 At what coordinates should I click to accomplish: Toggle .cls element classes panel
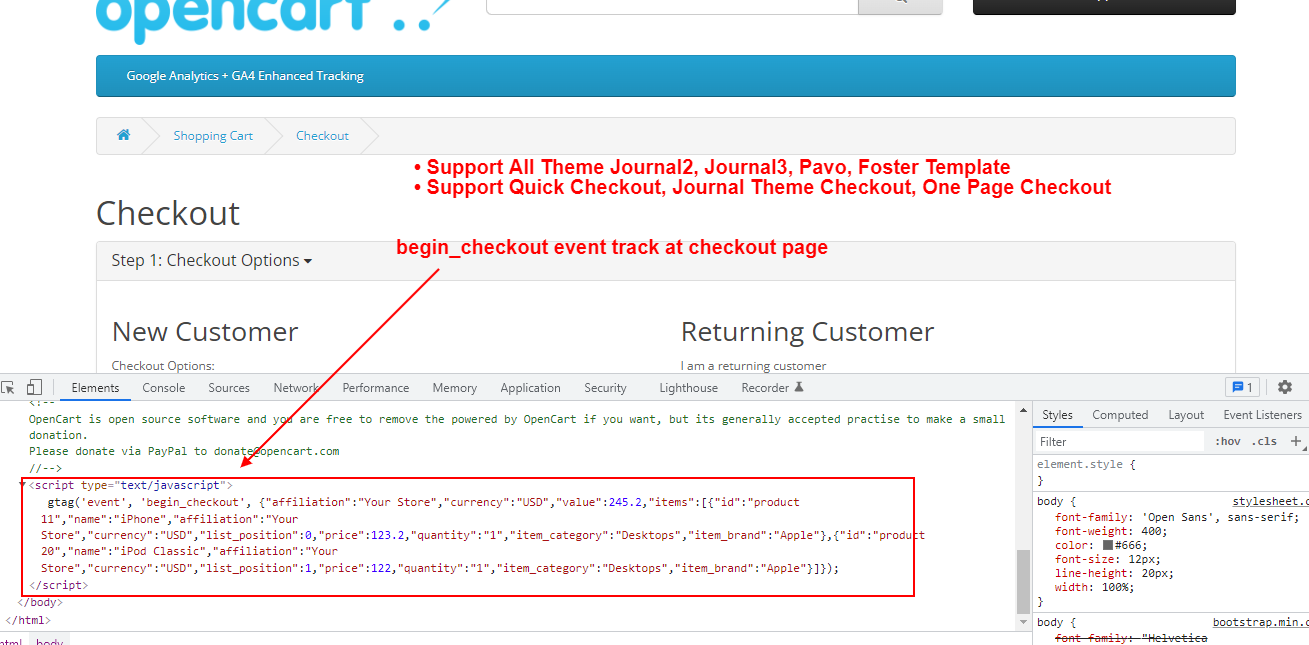coord(1265,441)
